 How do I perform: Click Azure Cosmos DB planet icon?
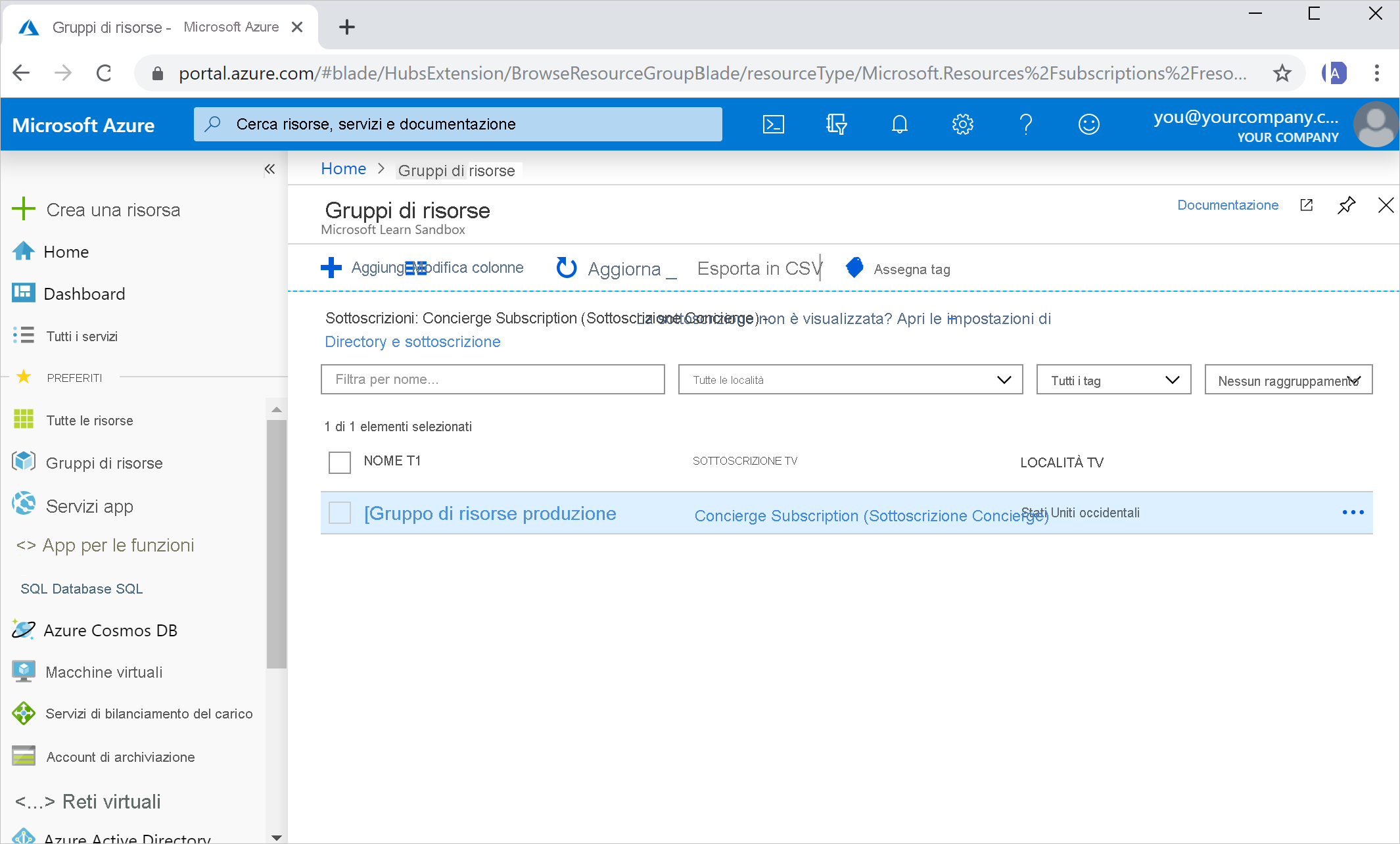(x=24, y=630)
